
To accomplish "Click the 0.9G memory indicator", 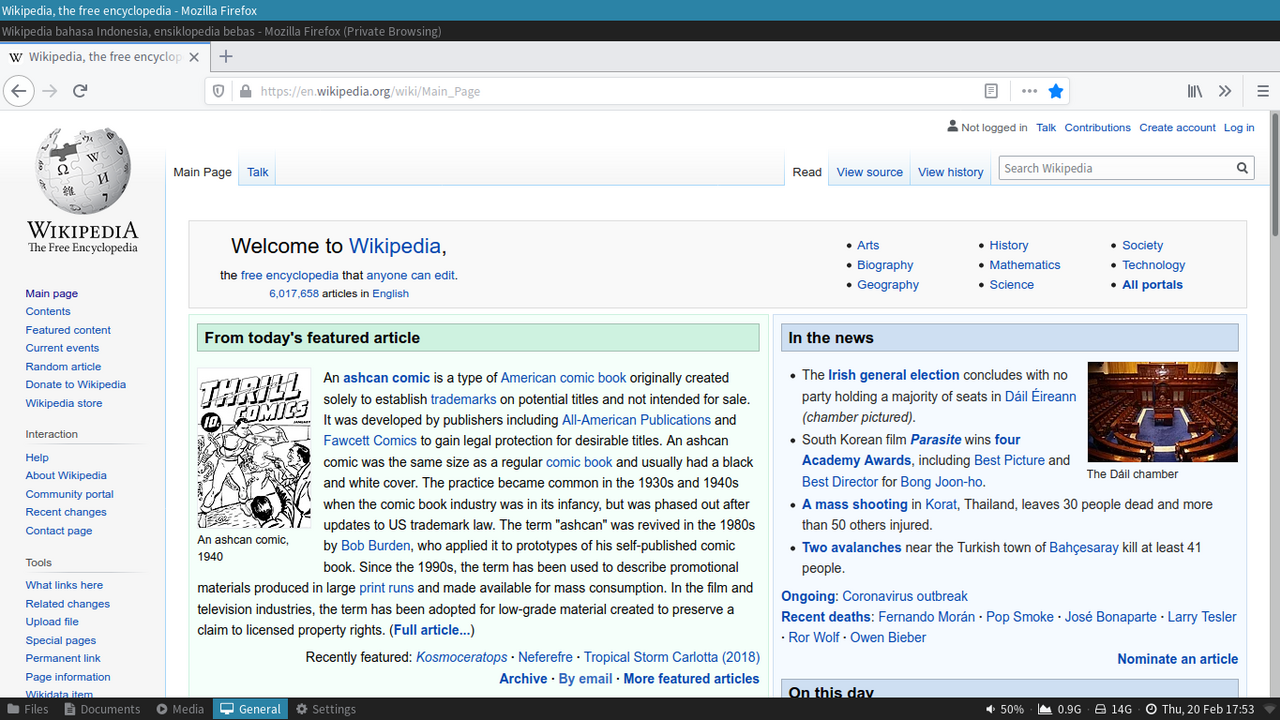I will point(1060,709).
